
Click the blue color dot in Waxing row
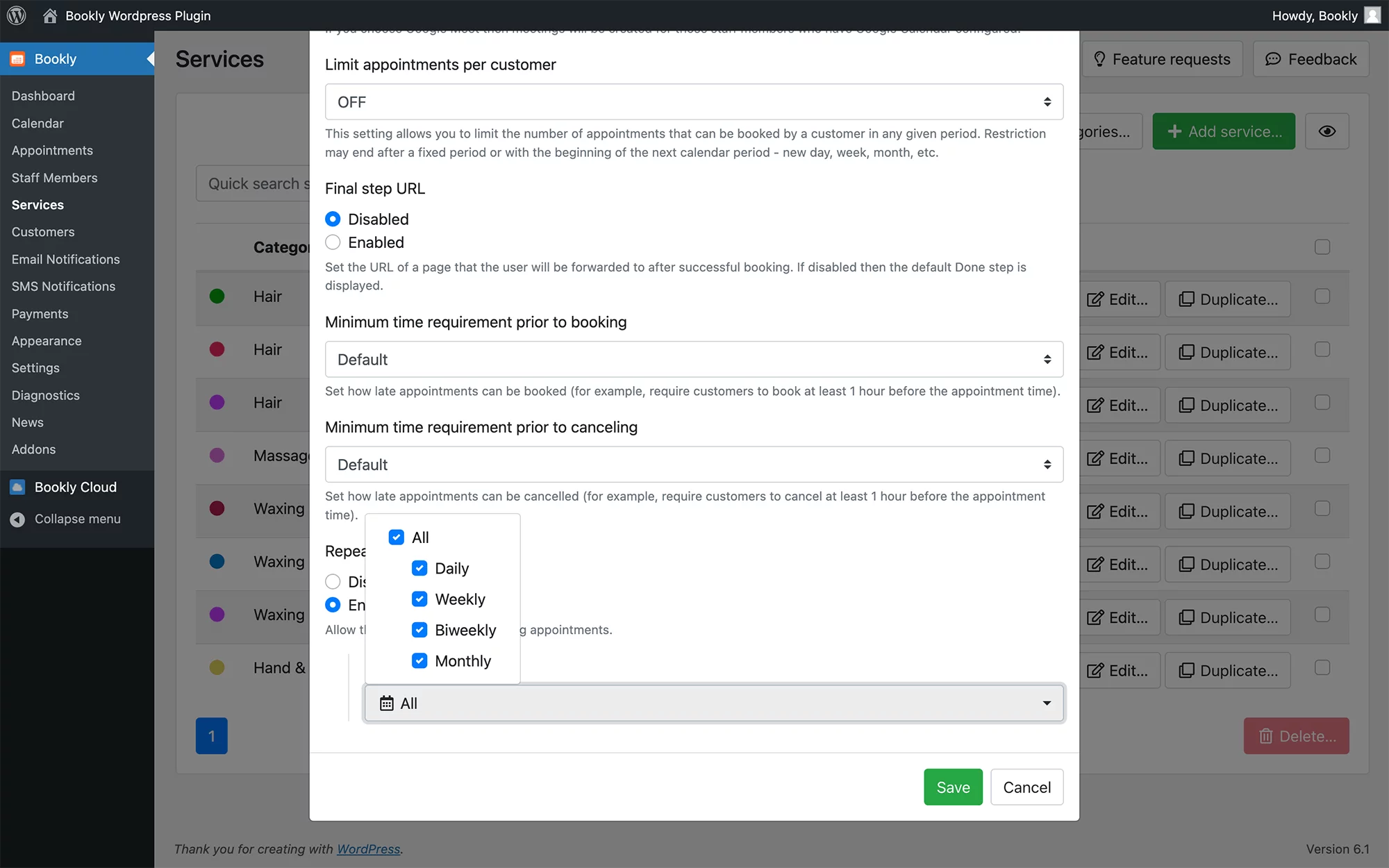click(217, 561)
